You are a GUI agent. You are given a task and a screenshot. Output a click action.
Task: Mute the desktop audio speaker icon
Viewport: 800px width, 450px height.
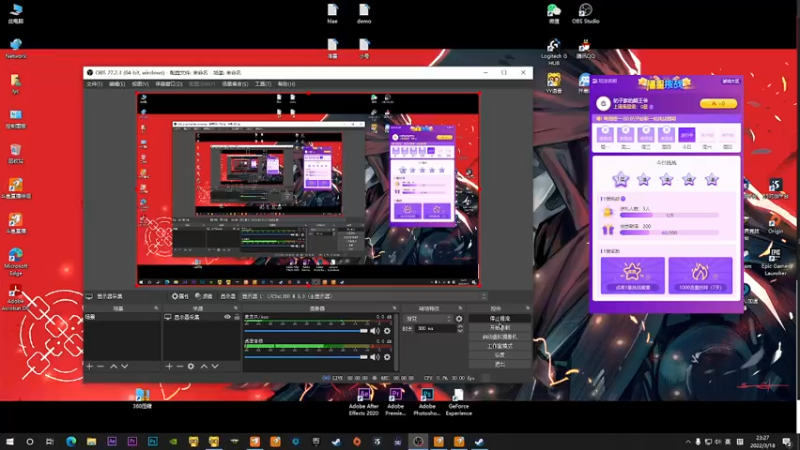pos(375,357)
